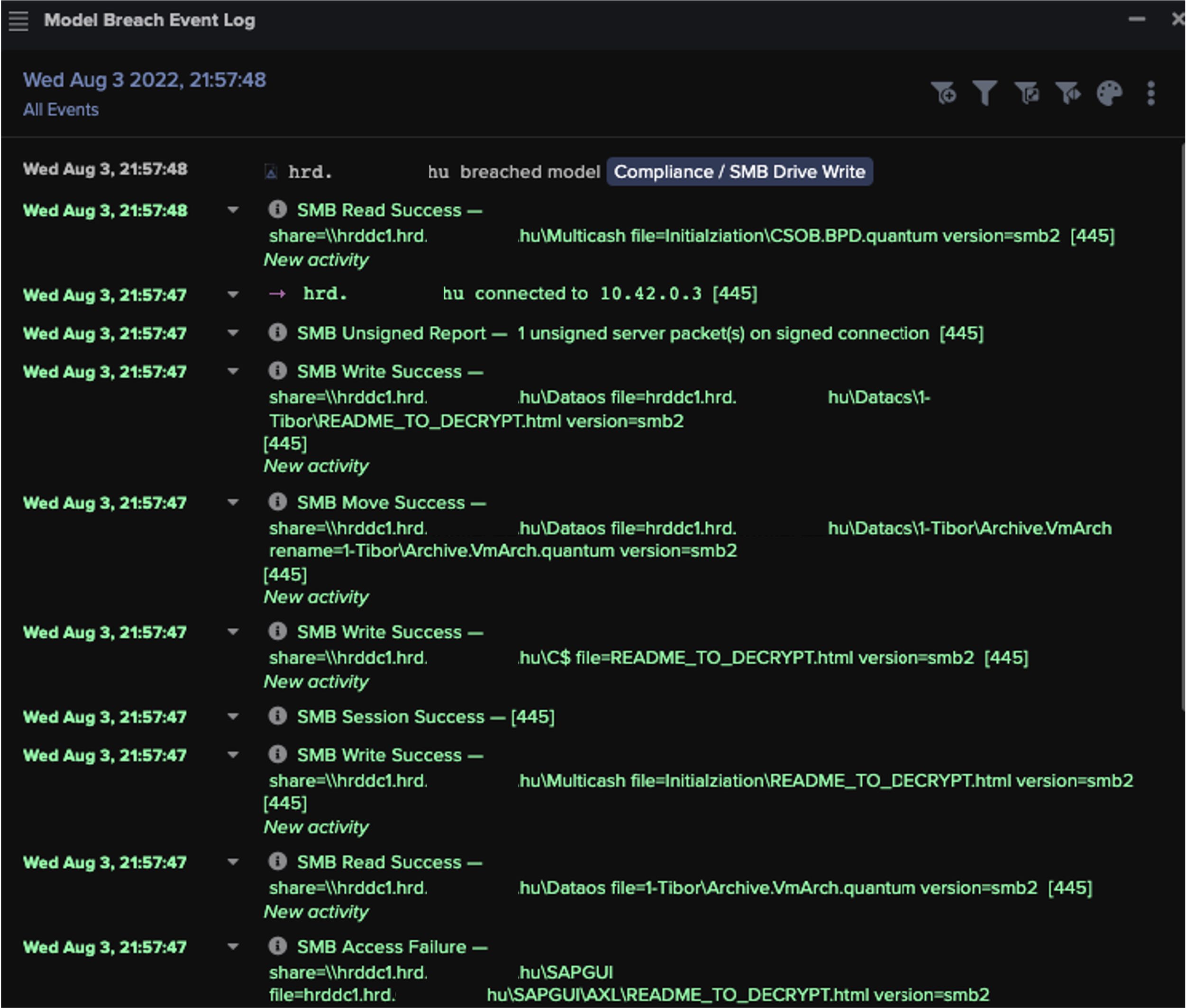Expand arrow for 21:57:48 SMB Read Success

pyautogui.click(x=233, y=211)
